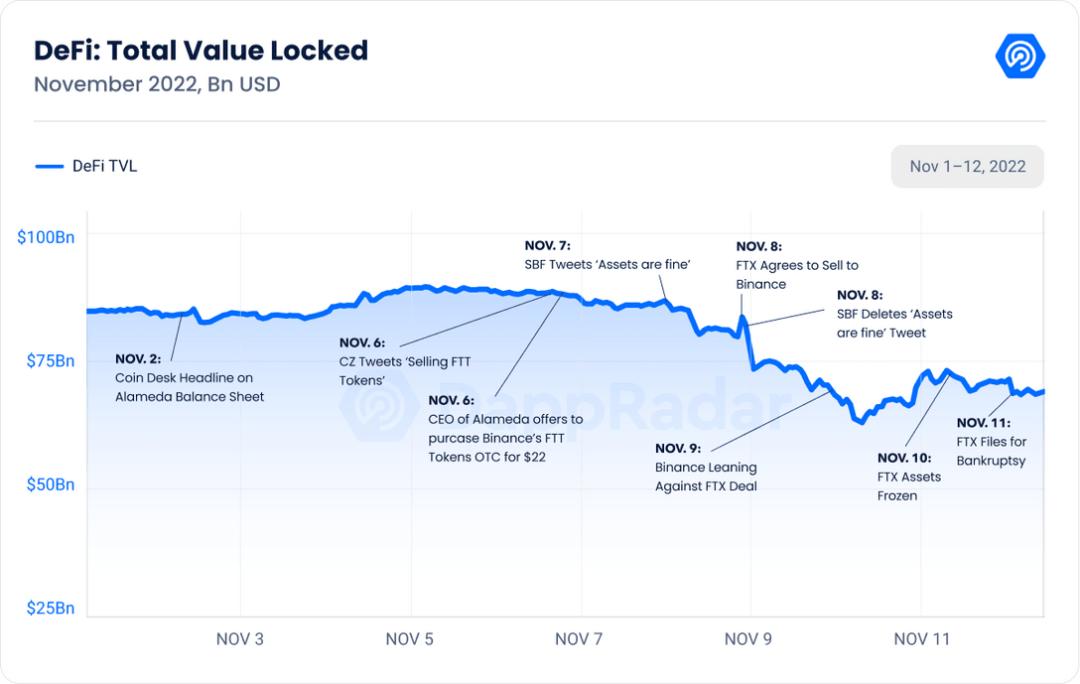Screen dimensions: 1080x684
Task: Click the FTX Files for Bankruptcy annotation
Action: pos(991,442)
